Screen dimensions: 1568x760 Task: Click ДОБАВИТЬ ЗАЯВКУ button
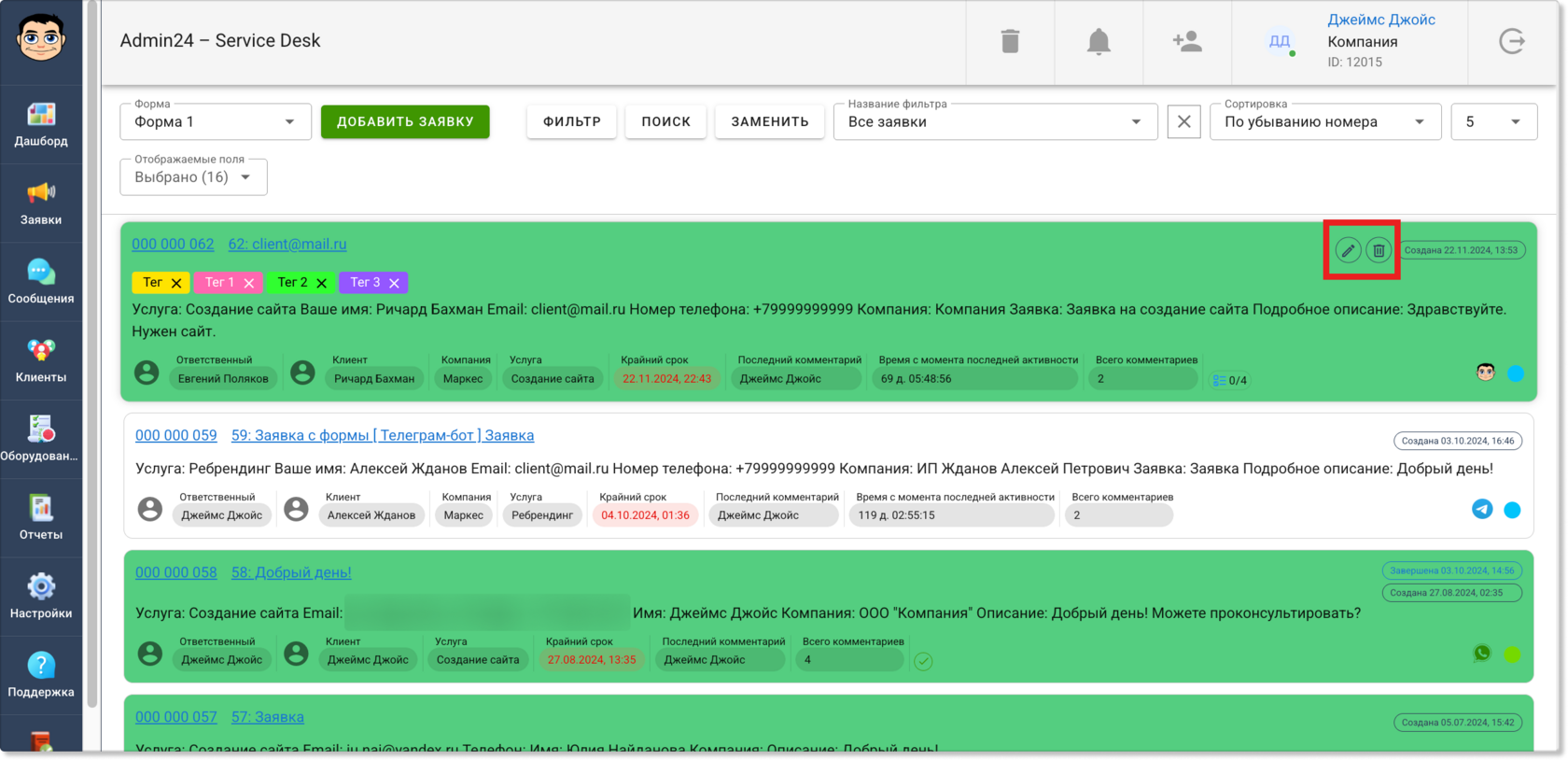405,121
